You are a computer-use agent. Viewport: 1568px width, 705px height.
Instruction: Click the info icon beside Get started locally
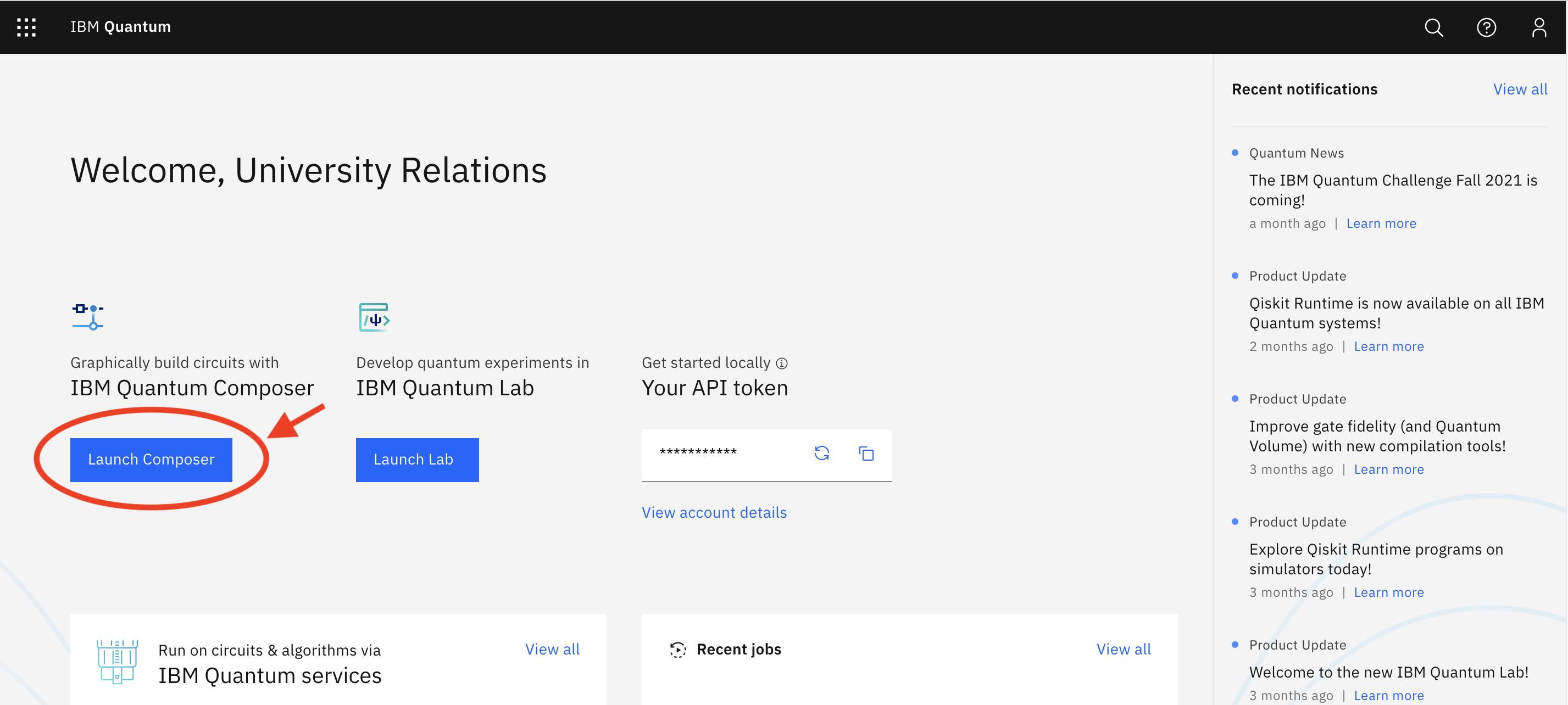782,363
